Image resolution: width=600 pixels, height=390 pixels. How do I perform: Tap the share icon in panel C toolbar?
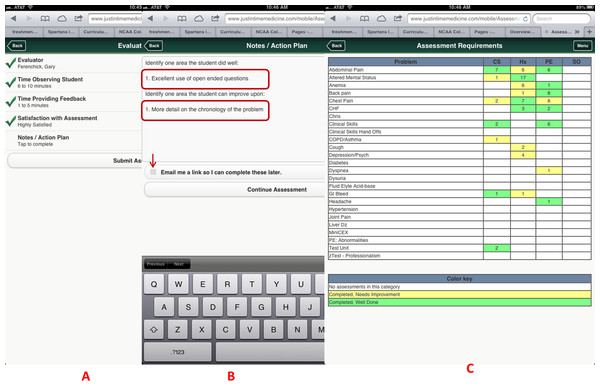(398, 18)
